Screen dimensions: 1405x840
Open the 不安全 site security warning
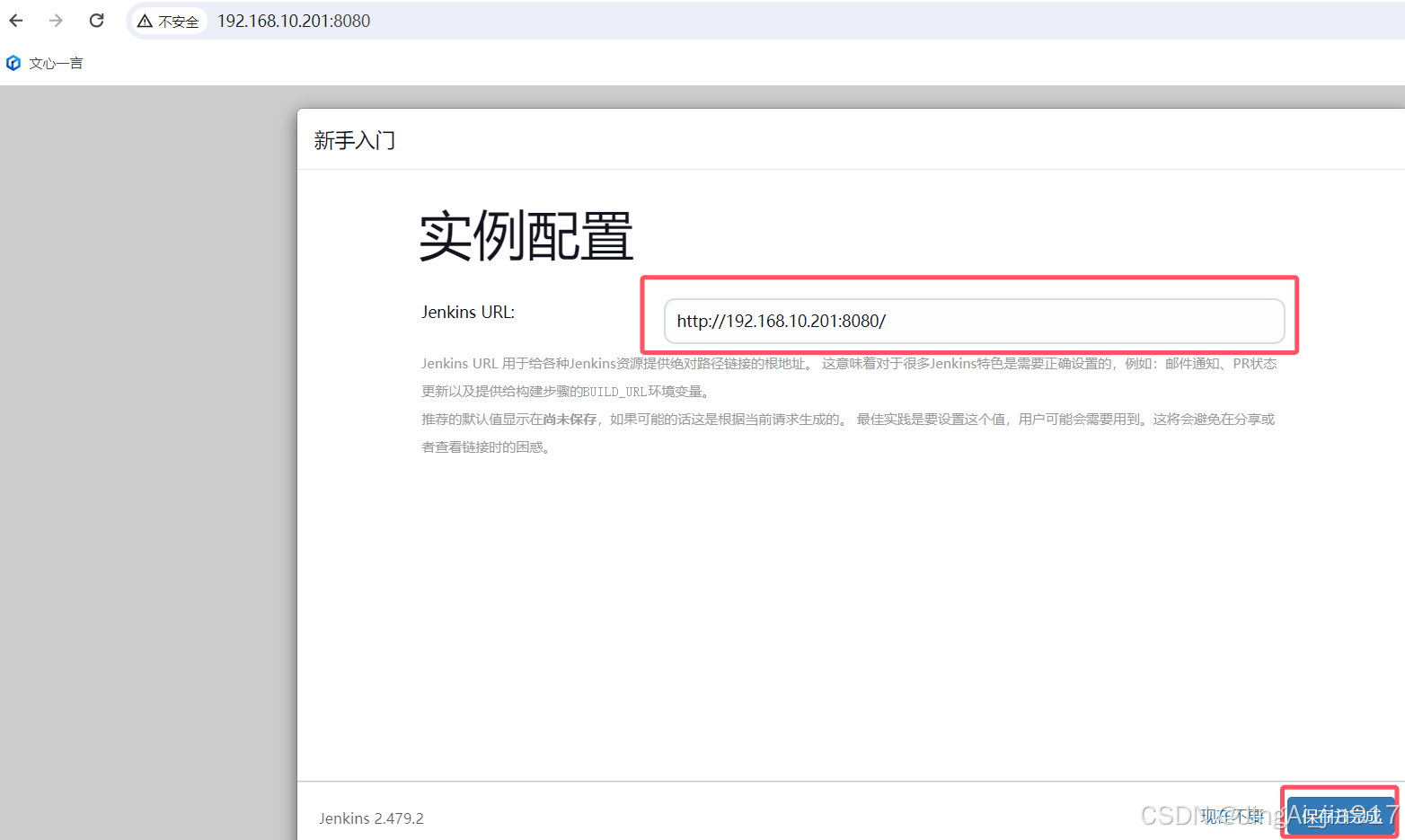(169, 21)
